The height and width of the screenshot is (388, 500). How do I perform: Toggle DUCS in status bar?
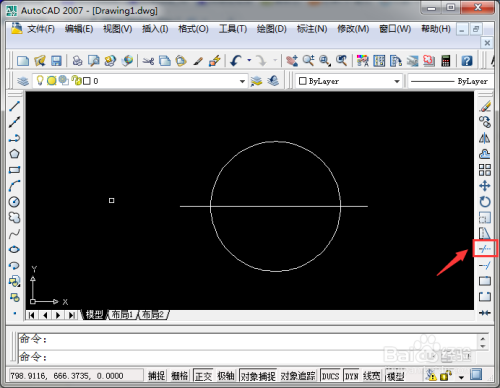tap(330, 376)
